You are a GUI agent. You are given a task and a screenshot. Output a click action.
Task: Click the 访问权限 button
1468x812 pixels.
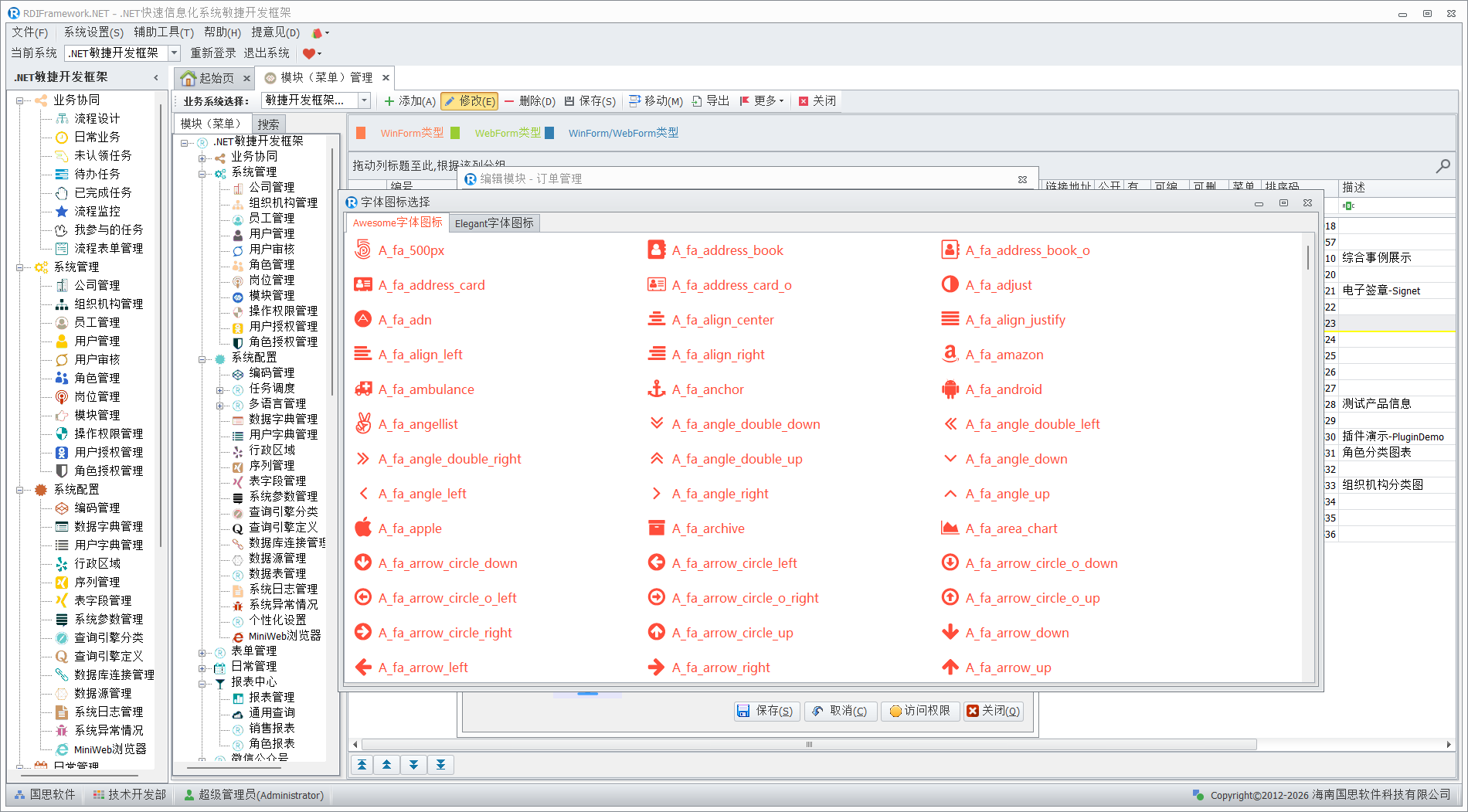(919, 711)
